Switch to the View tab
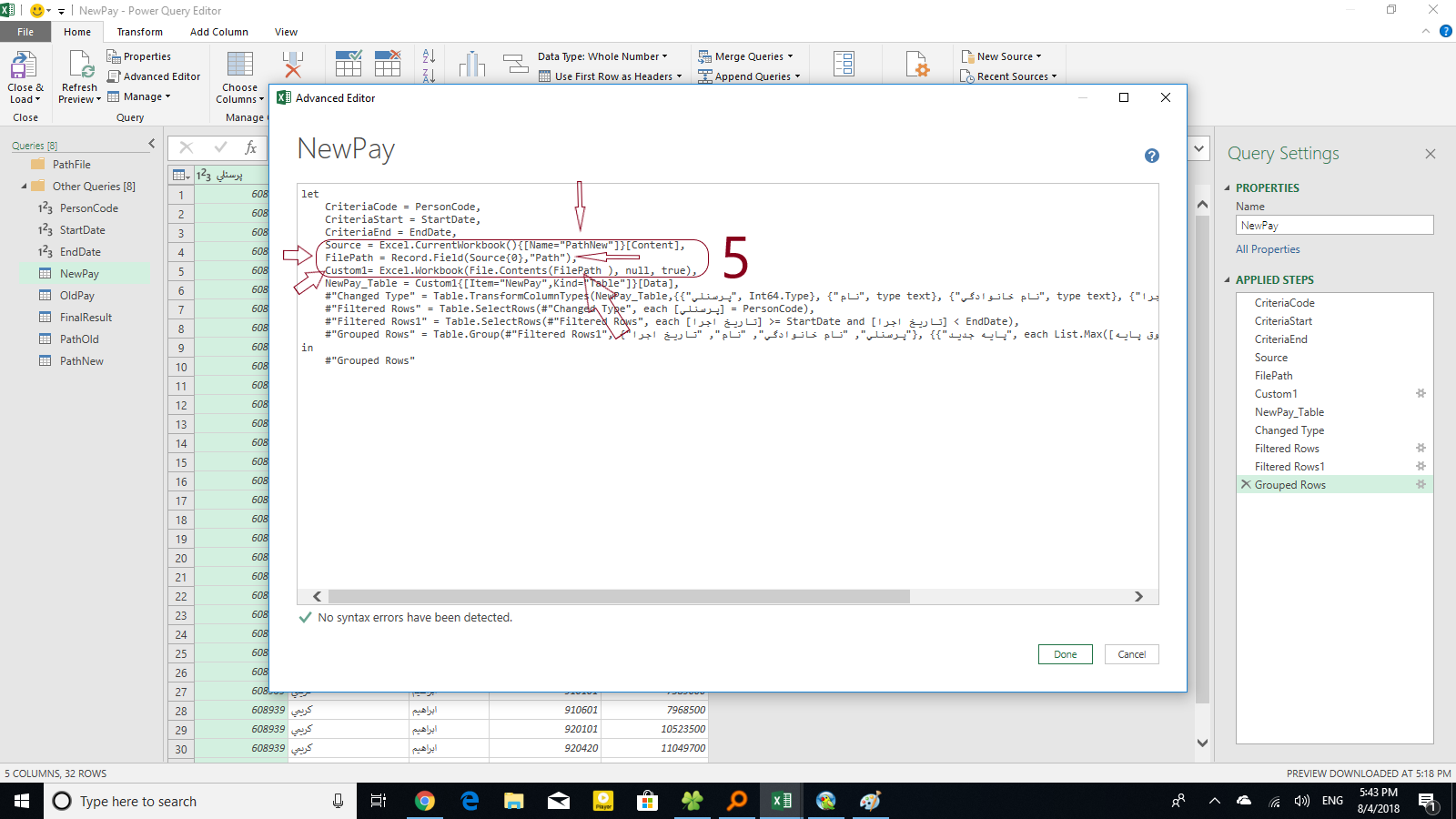This screenshot has width=1456, height=819. click(286, 32)
